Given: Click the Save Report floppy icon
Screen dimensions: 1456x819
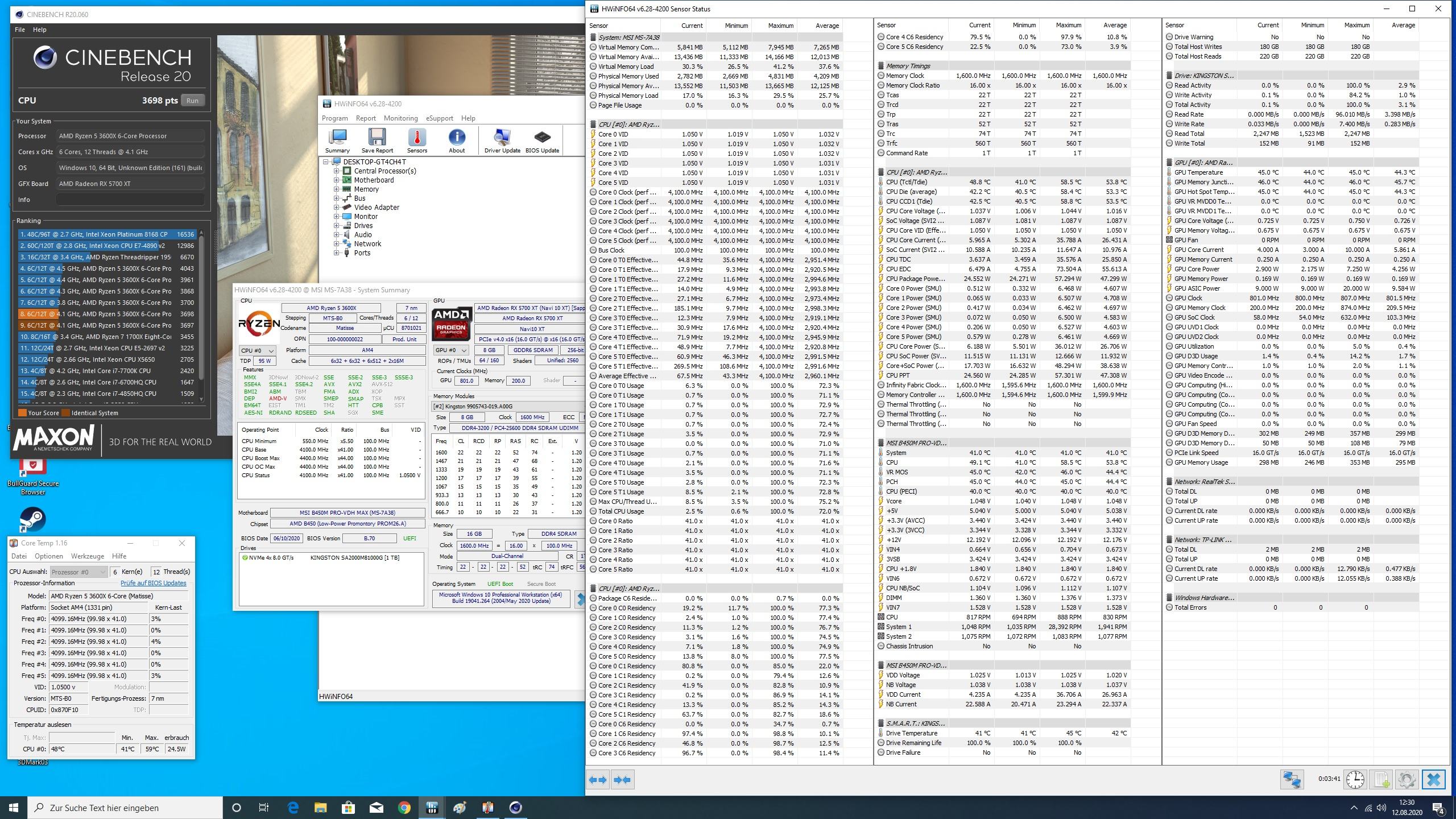Looking at the screenshot, I should pyautogui.click(x=377, y=140).
